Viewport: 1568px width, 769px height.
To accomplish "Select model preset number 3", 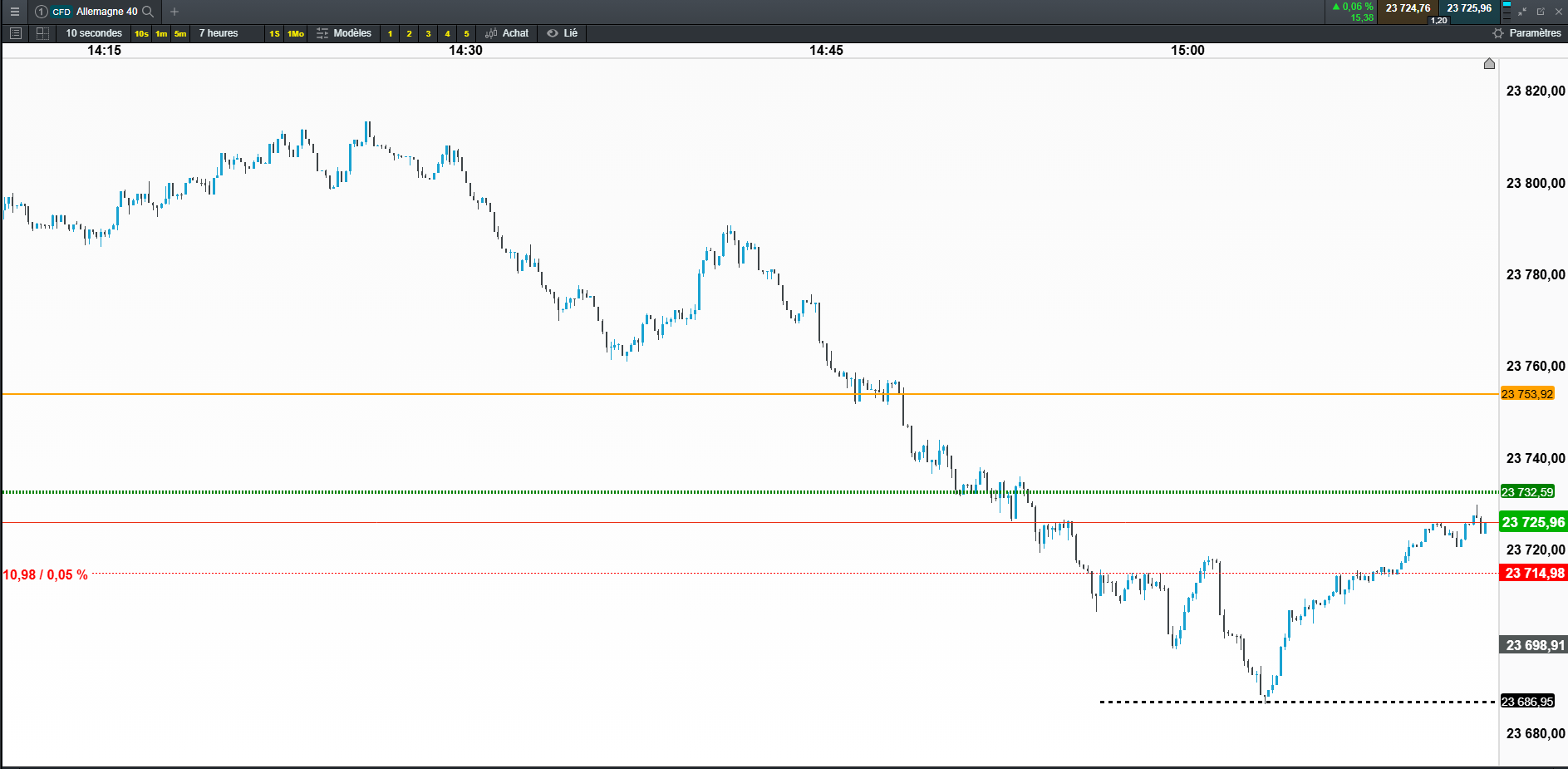I will (428, 33).
